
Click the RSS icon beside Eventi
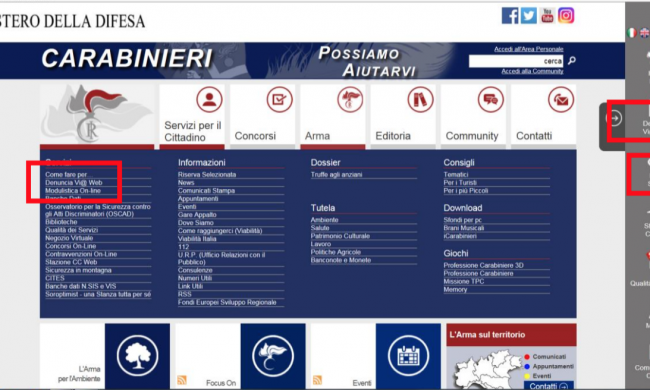318,380
